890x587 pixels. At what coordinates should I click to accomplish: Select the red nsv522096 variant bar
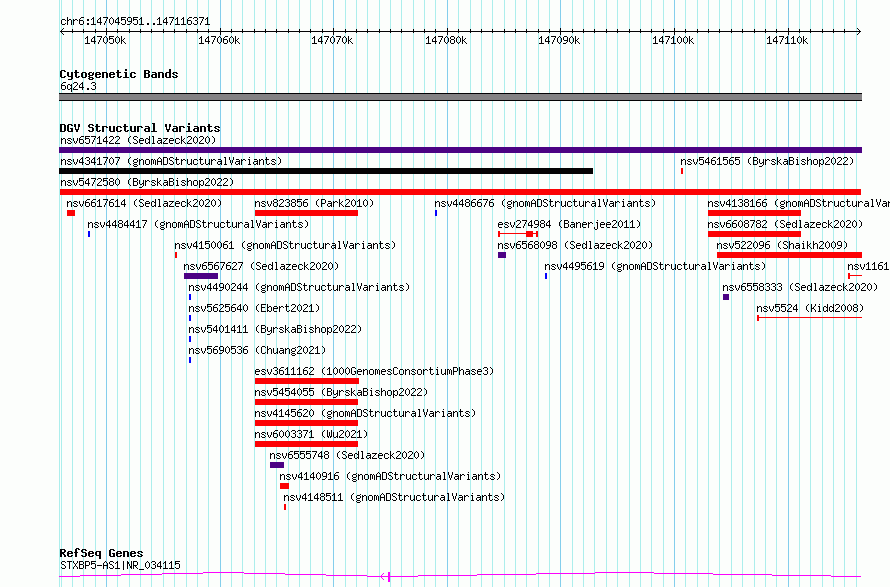[790, 255]
